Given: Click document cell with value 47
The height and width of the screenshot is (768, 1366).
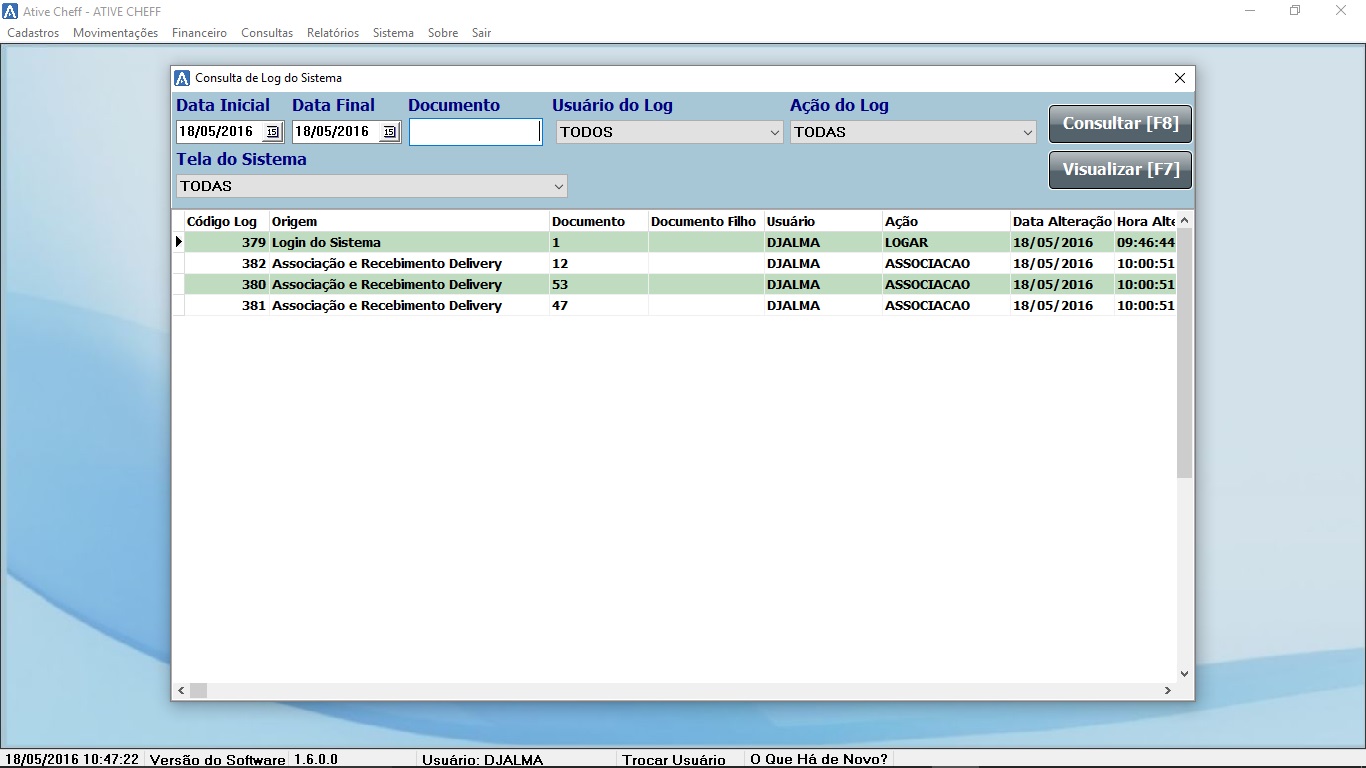Looking at the screenshot, I should 599,306.
